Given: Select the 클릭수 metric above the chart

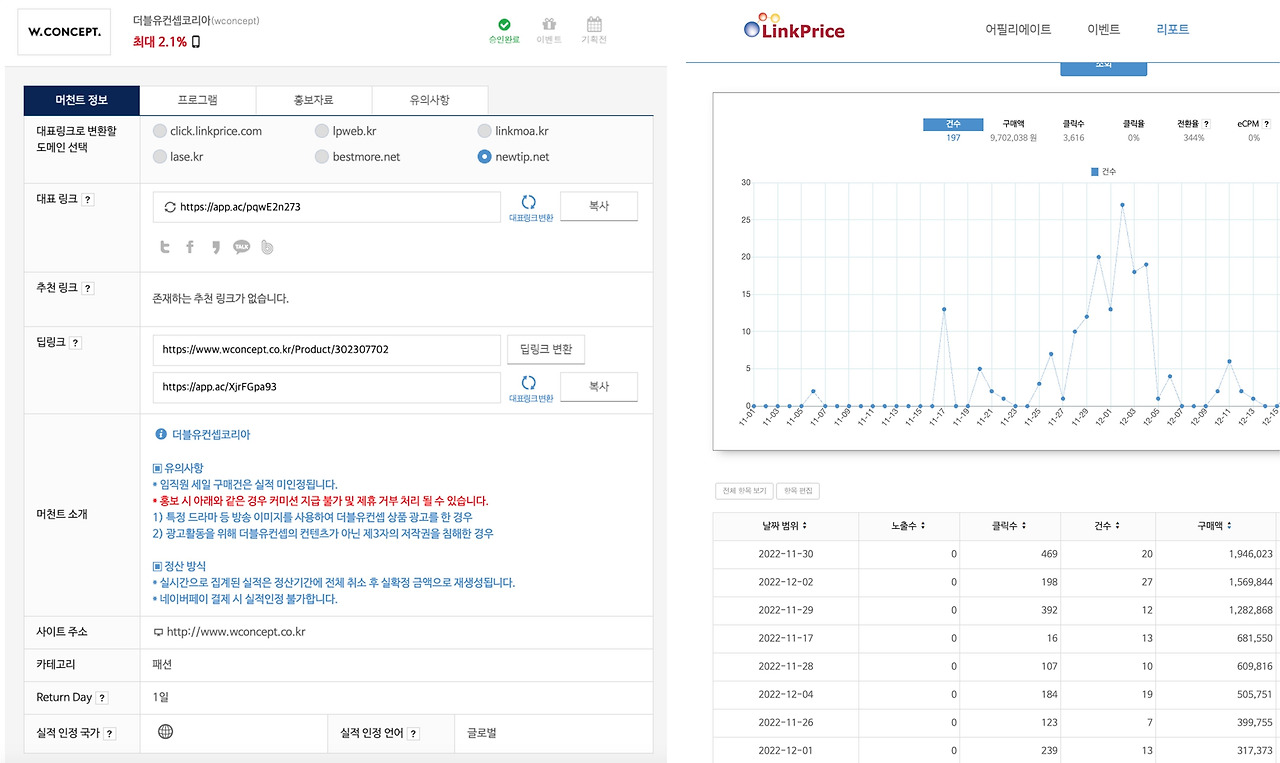Looking at the screenshot, I should point(1075,124).
